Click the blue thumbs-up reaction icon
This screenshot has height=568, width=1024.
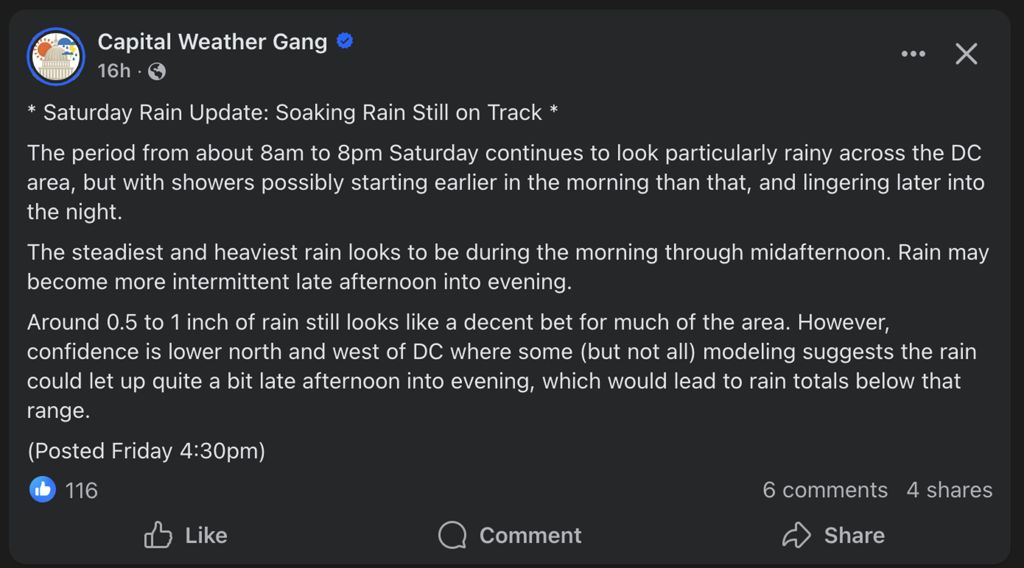[x=42, y=489]
